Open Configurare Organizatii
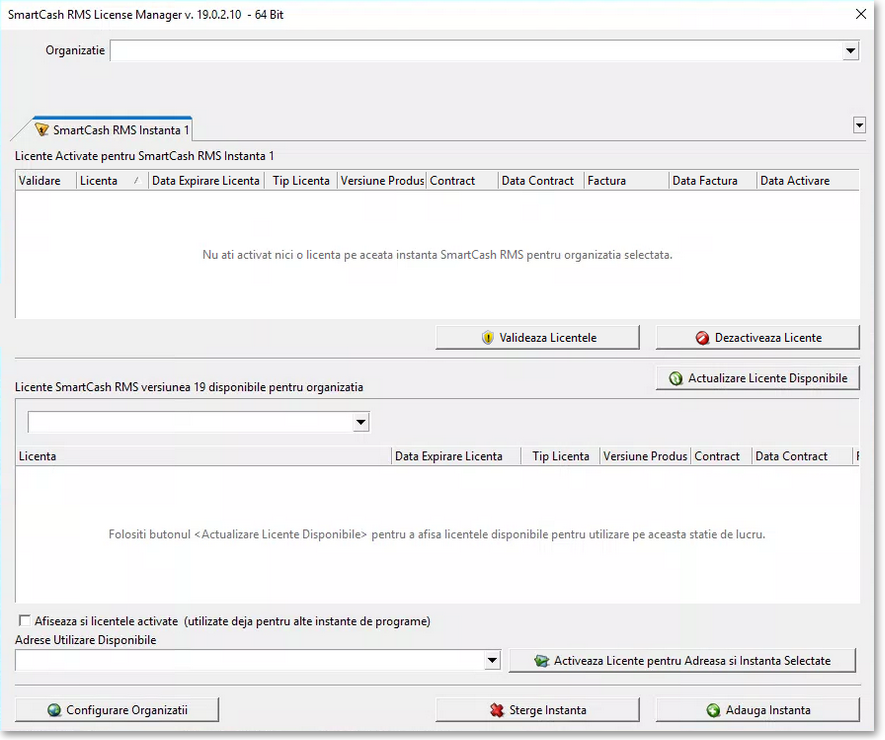Viewport: 885px width, 740px height. tap(117, 710)
